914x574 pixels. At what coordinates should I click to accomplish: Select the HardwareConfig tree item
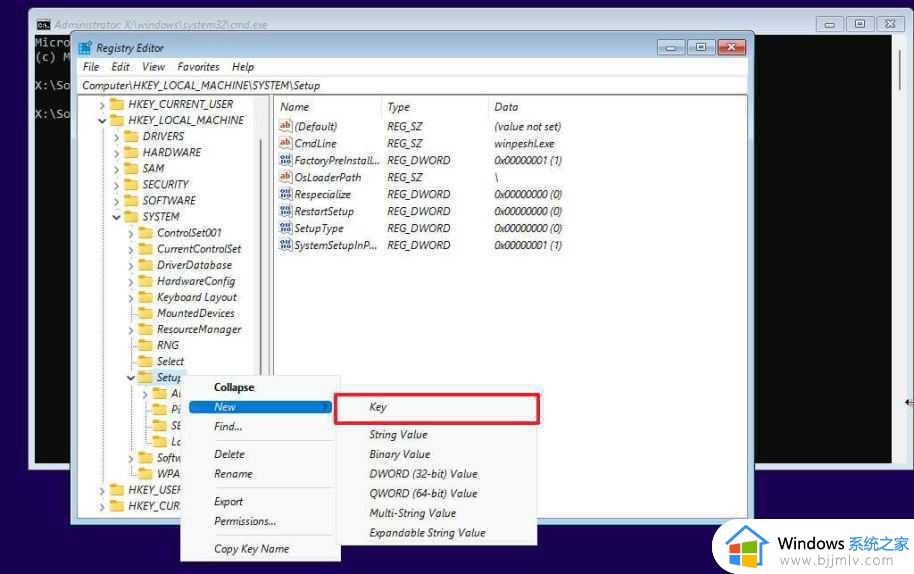196,281
